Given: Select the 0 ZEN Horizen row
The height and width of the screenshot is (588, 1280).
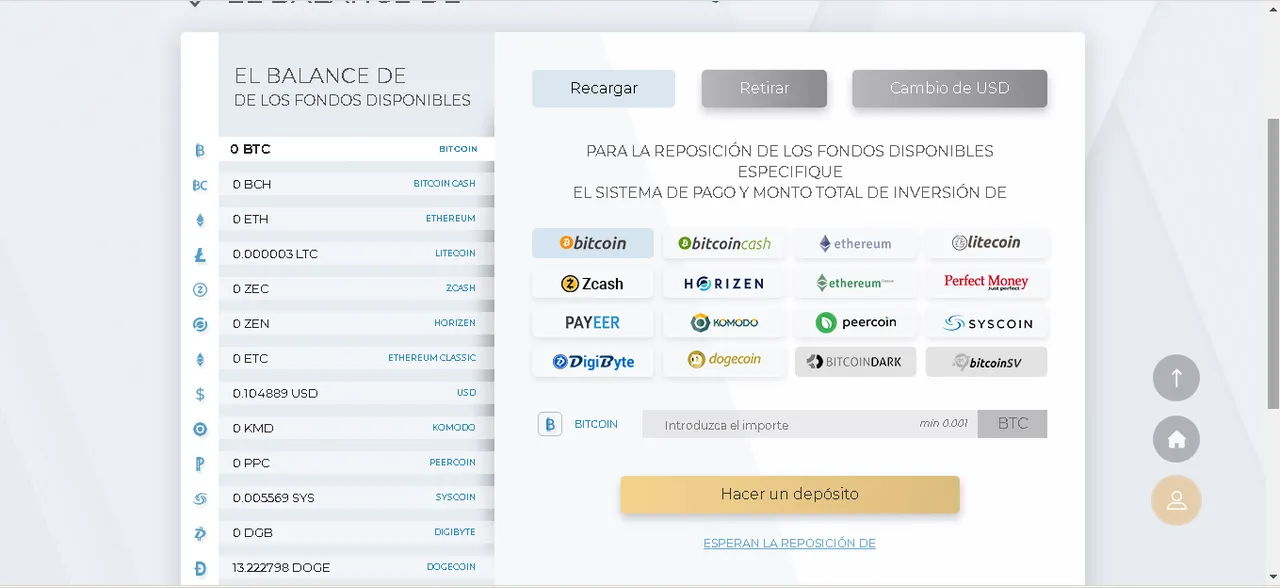Looking at the screenshot, I should click(x=356, y=324).
